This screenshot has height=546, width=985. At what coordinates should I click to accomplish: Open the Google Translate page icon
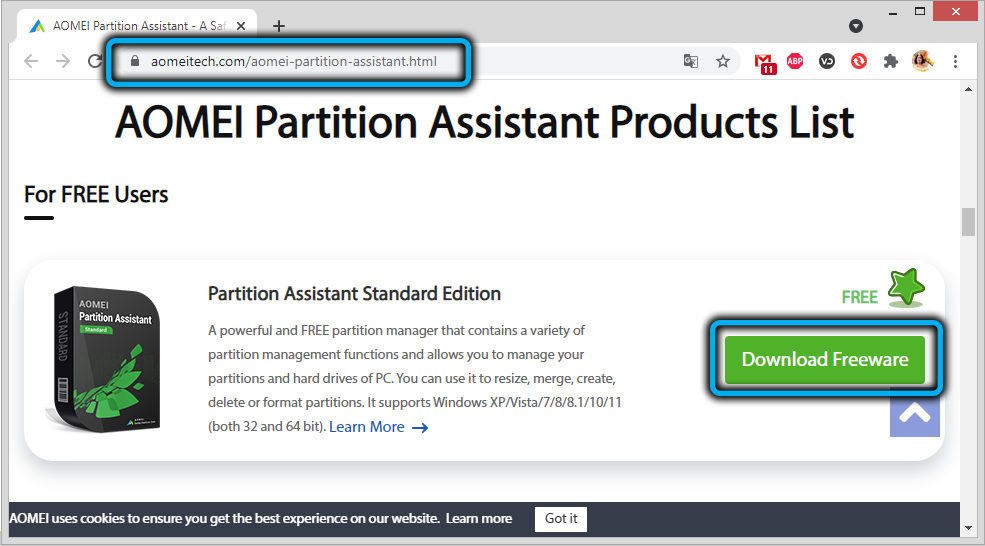point(690,61)
